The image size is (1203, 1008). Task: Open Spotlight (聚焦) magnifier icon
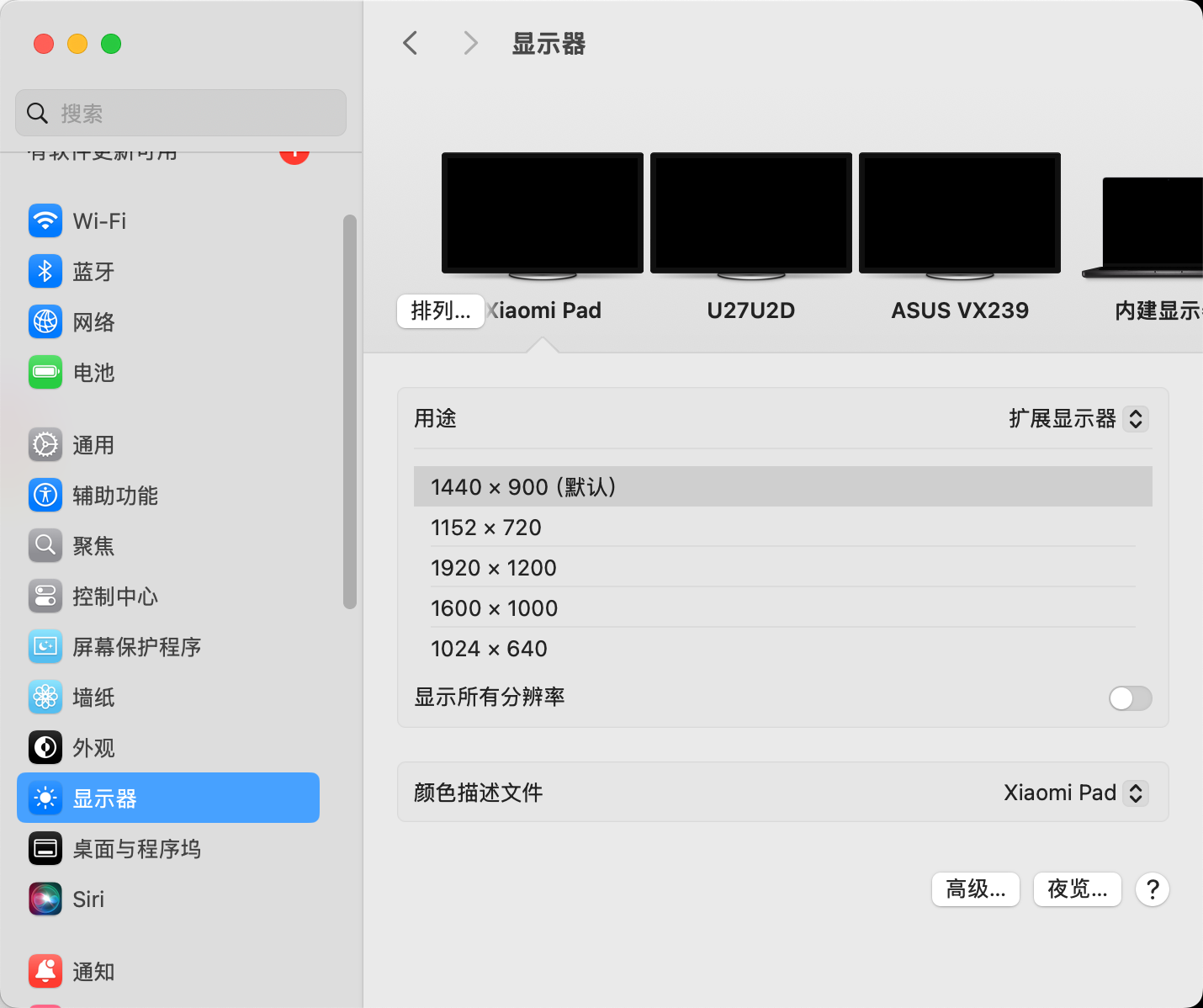coord(45,546)
